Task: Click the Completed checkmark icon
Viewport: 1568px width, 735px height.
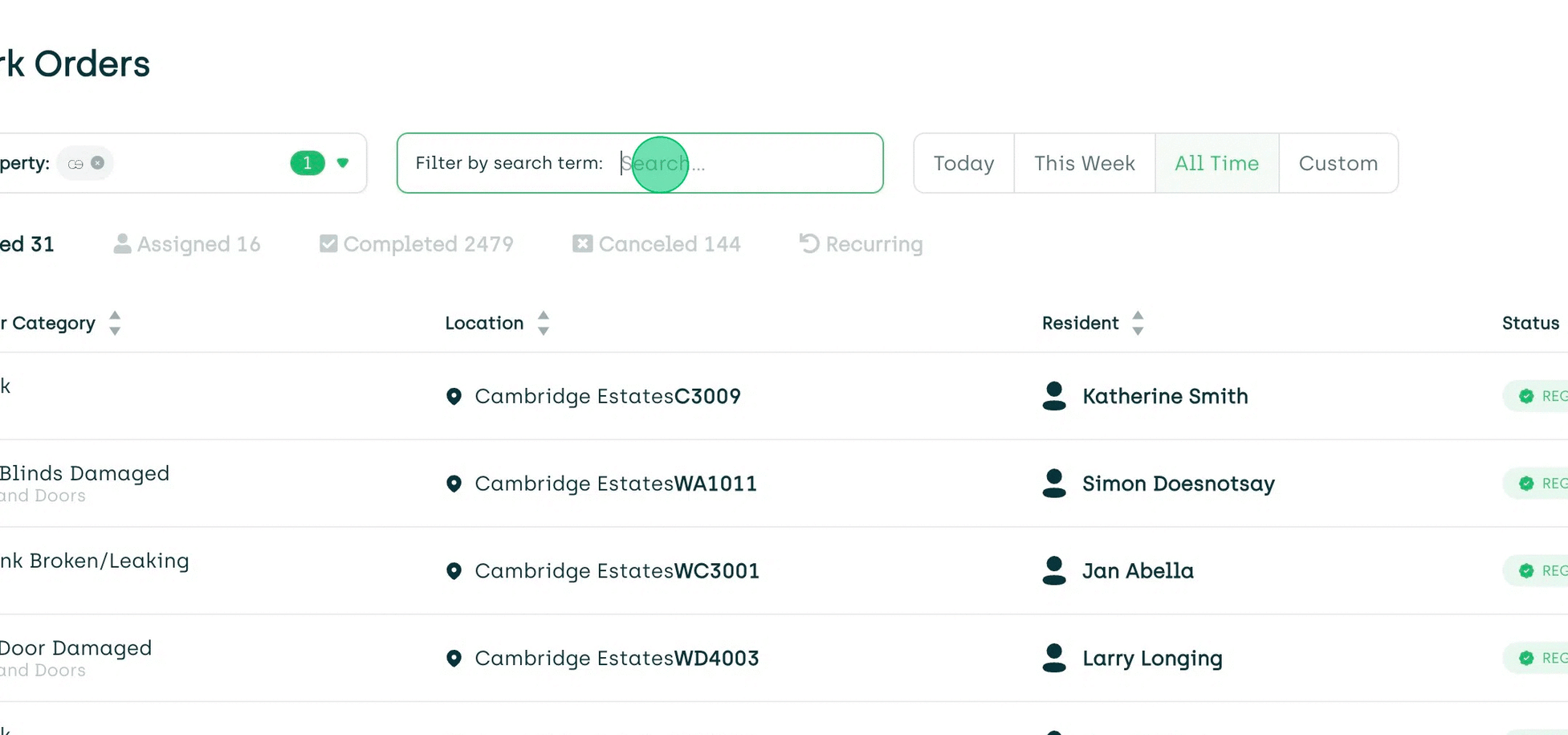Action: coord(328,243)
